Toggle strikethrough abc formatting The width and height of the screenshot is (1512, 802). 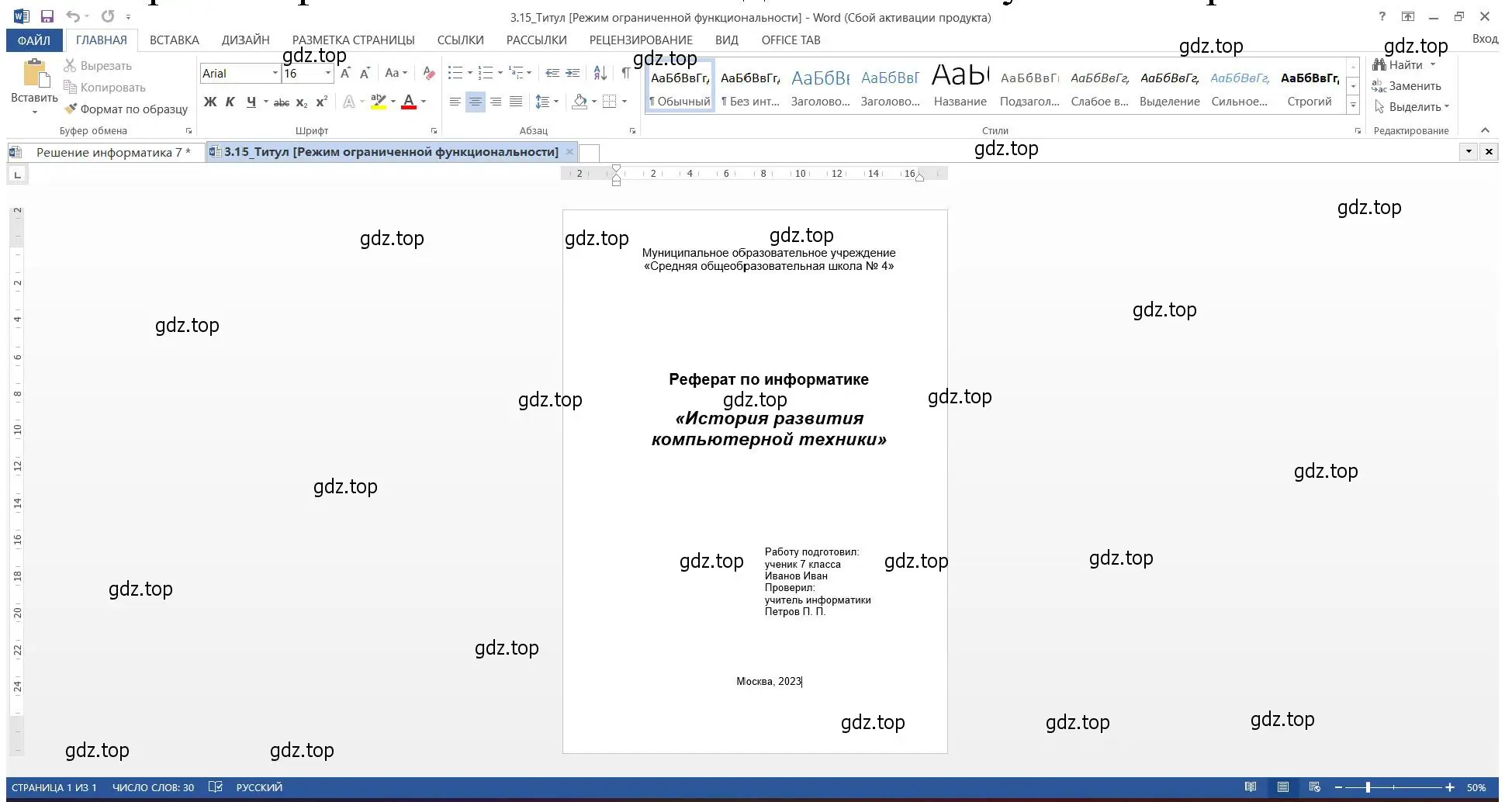(x=282, y=102)
